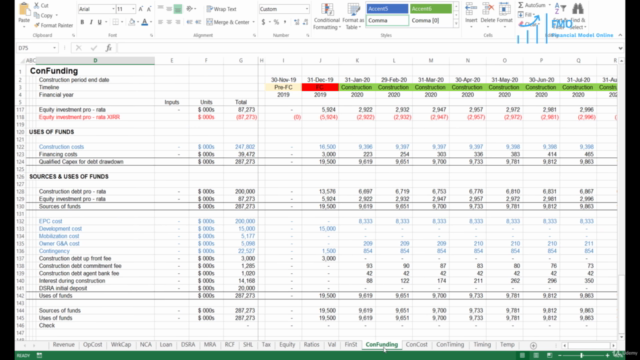Click the Increase Decimal icon
Screen dimensions: 640x360
click(297, 22)
